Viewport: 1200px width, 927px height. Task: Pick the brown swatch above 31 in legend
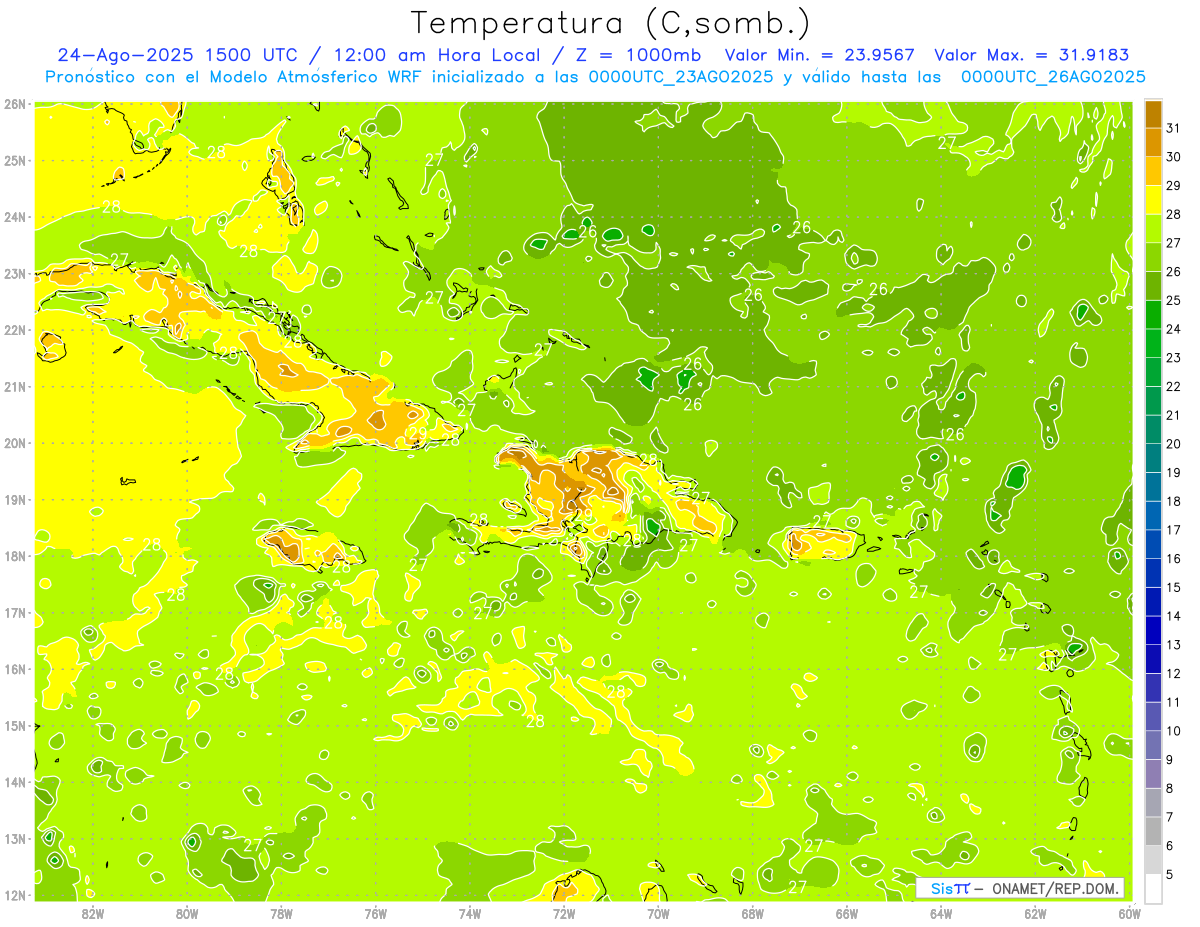point(1154,114)
